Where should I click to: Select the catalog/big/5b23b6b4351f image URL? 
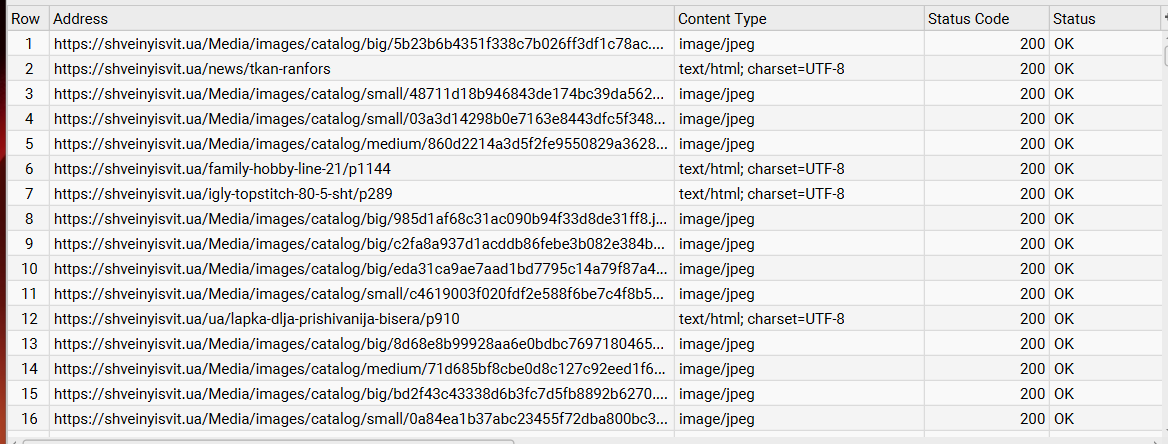pyautogui.click(x=362, y=44)
